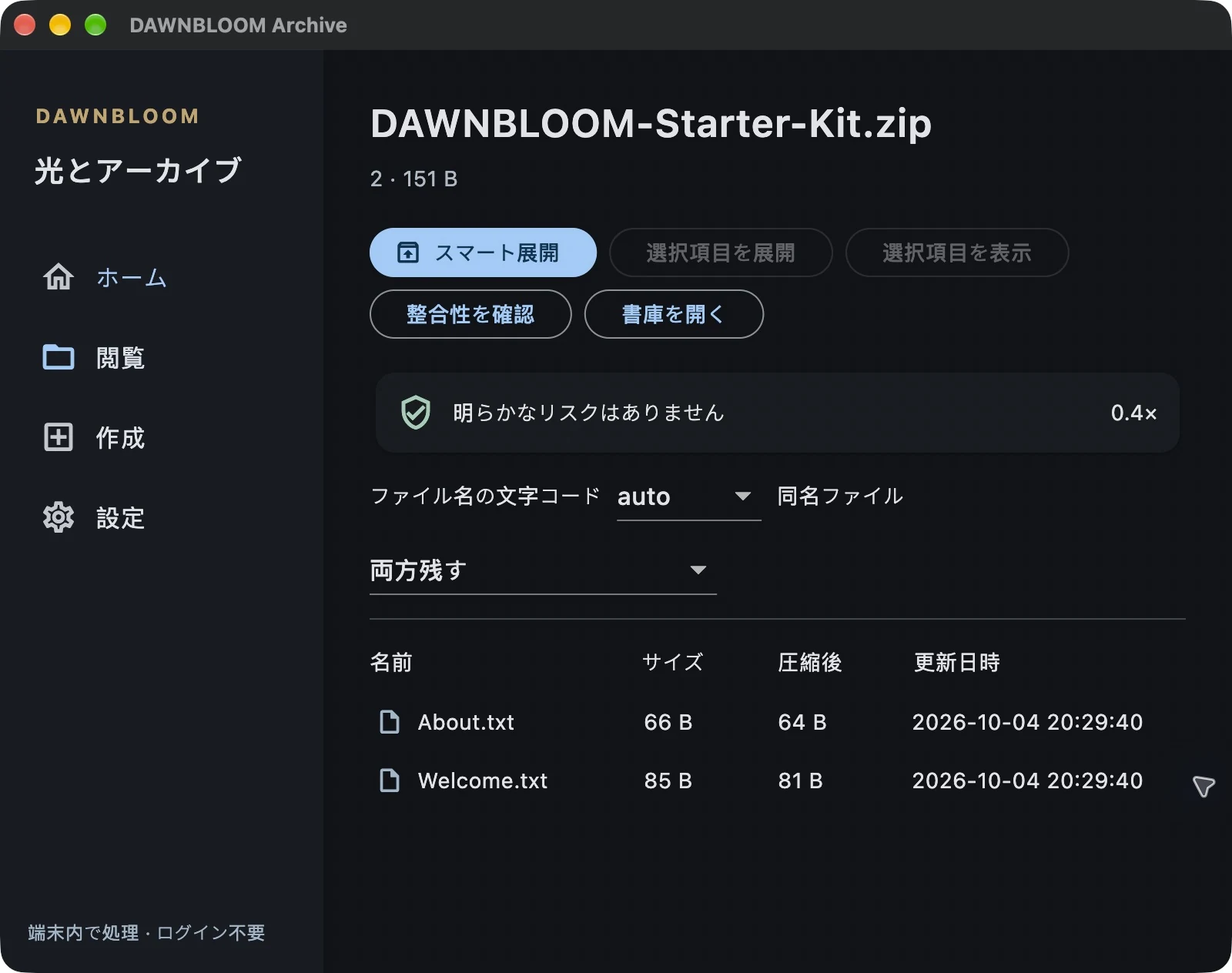Click the 0.4× compression ratio value
1232x973 pixels.
(1133, 413)
